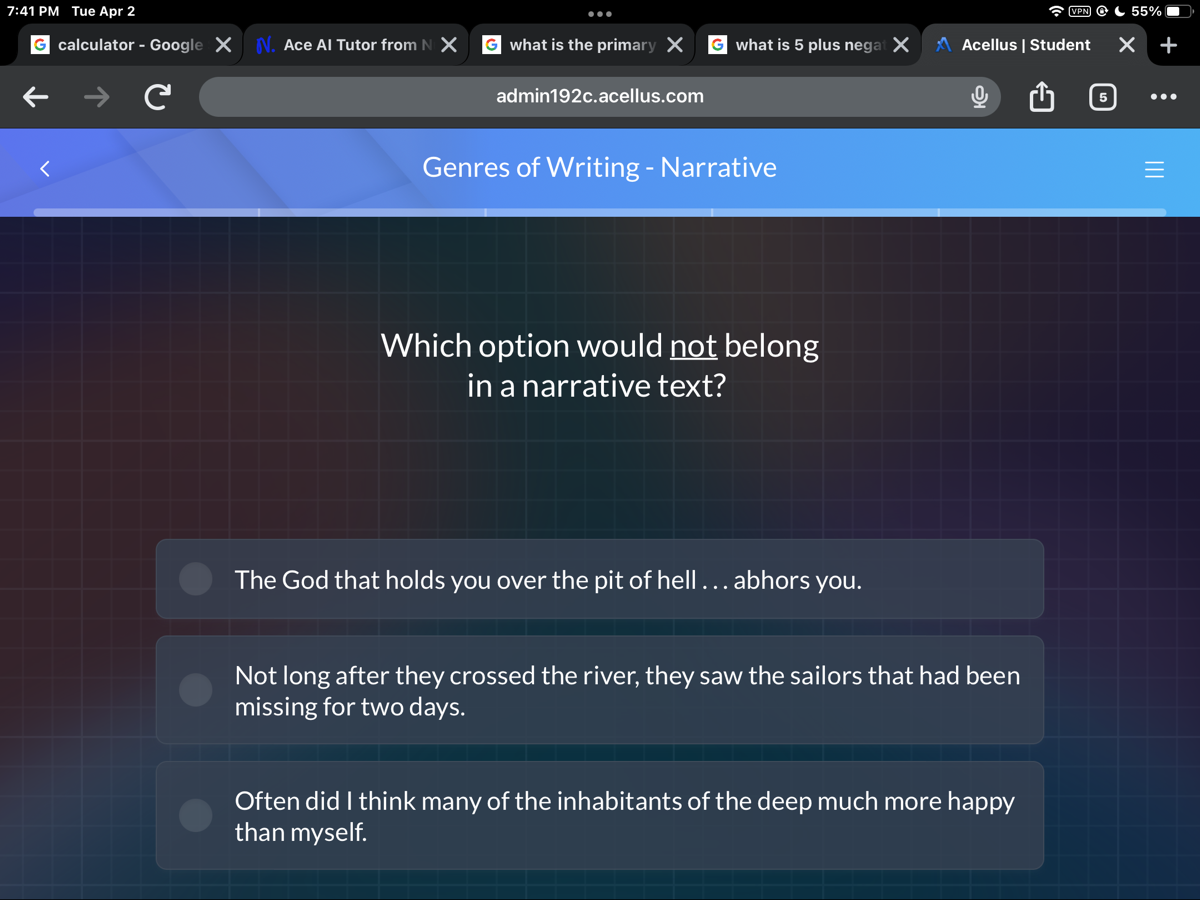The width and height of the screenshot is (1200, 900).
Task: Select the radio button for 'Not long after they crossed'
Action: pos(196,690)
